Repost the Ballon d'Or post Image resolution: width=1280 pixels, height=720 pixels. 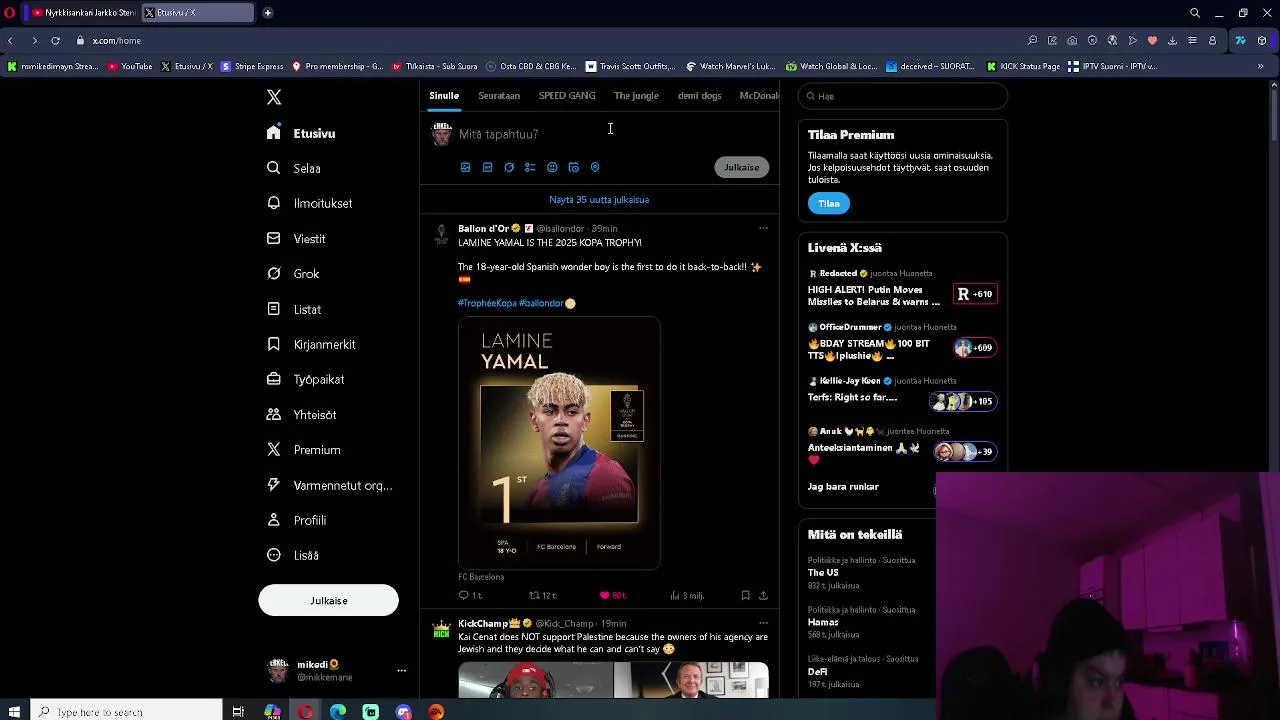click(542, 595)
